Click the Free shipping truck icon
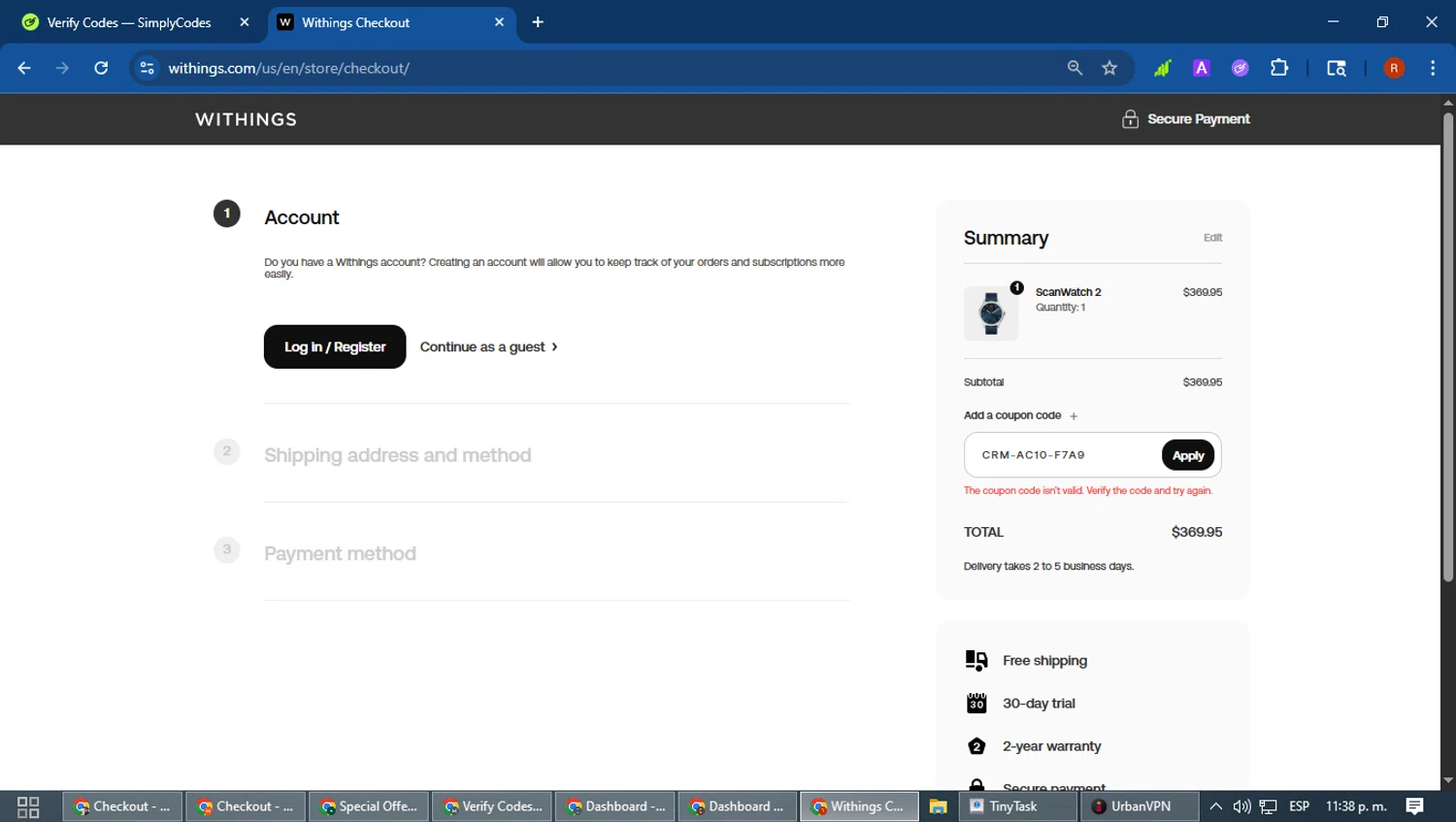1456x822 pixels. click(976, 661)
